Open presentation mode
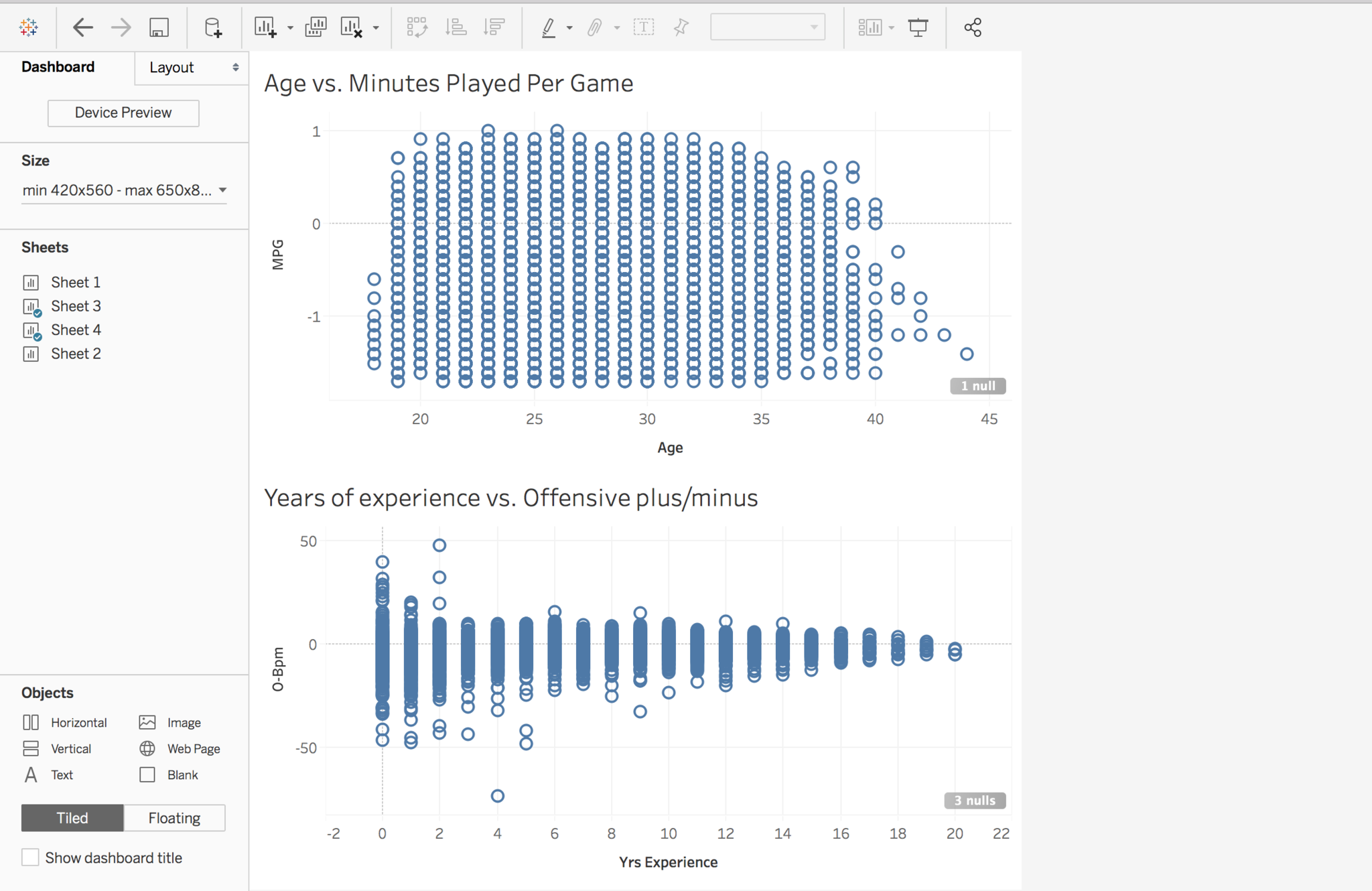This screenshot has width=1372, height=891. [918, 27]
